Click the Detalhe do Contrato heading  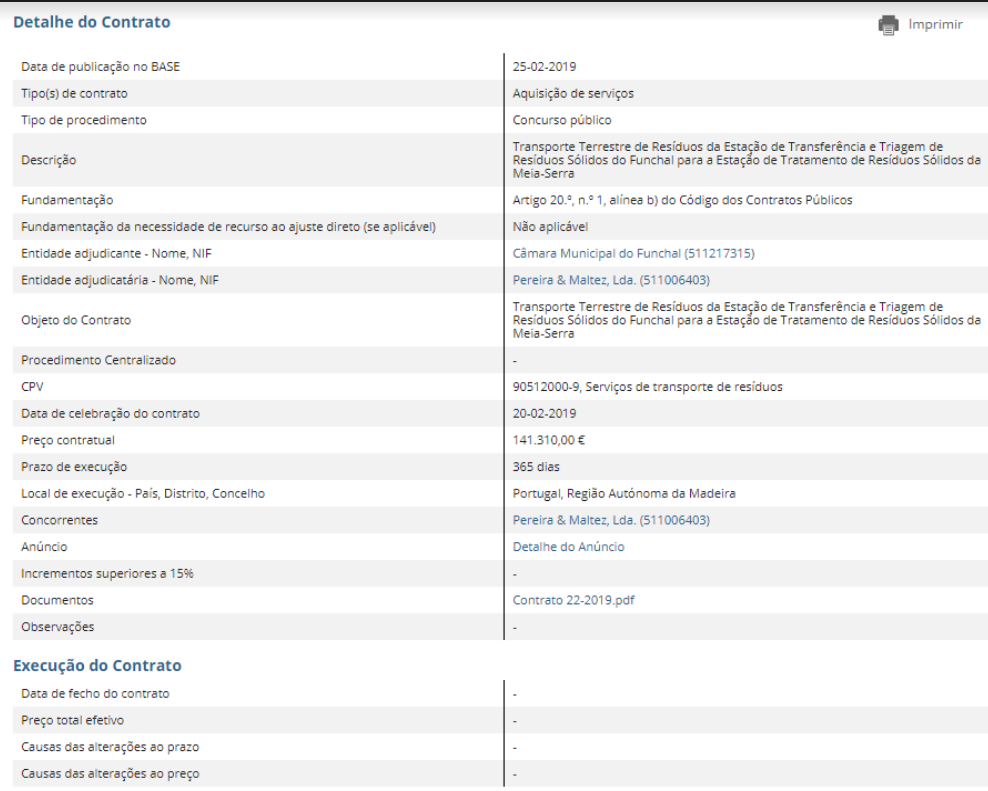click(x=92, y=22)
